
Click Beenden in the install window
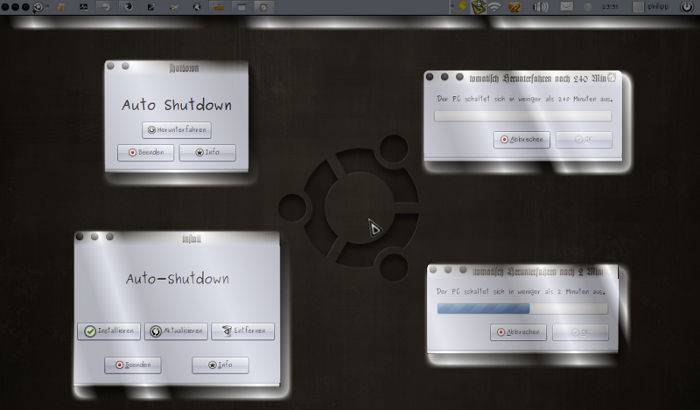pyautogui.click(x=133, y=365)
